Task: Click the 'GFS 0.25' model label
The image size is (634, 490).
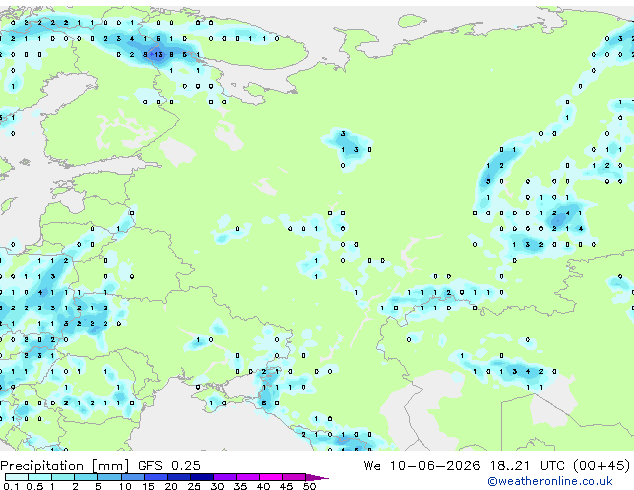Action: 169,465
